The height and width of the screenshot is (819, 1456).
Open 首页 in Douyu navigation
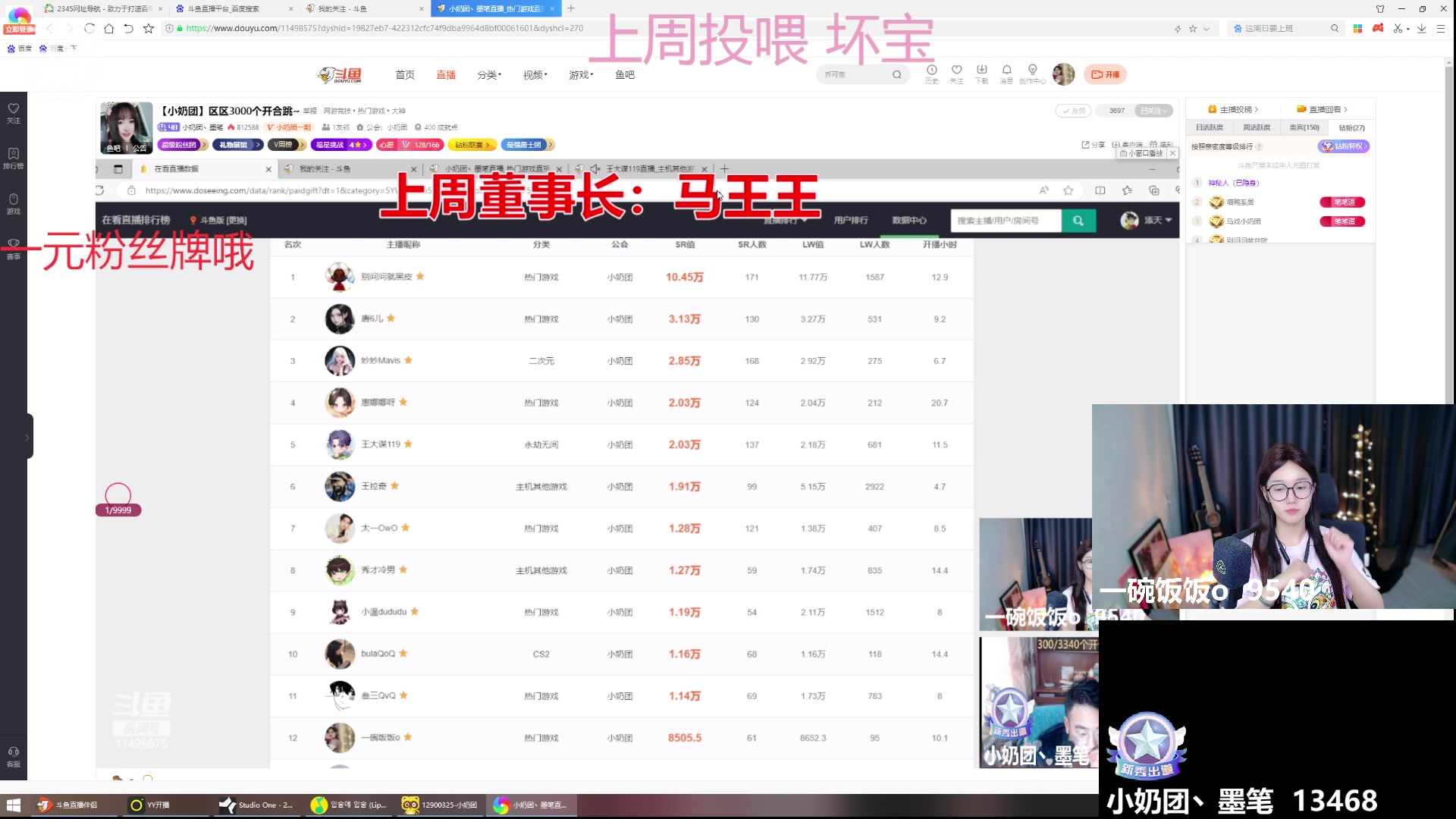[x=405, y=74]
